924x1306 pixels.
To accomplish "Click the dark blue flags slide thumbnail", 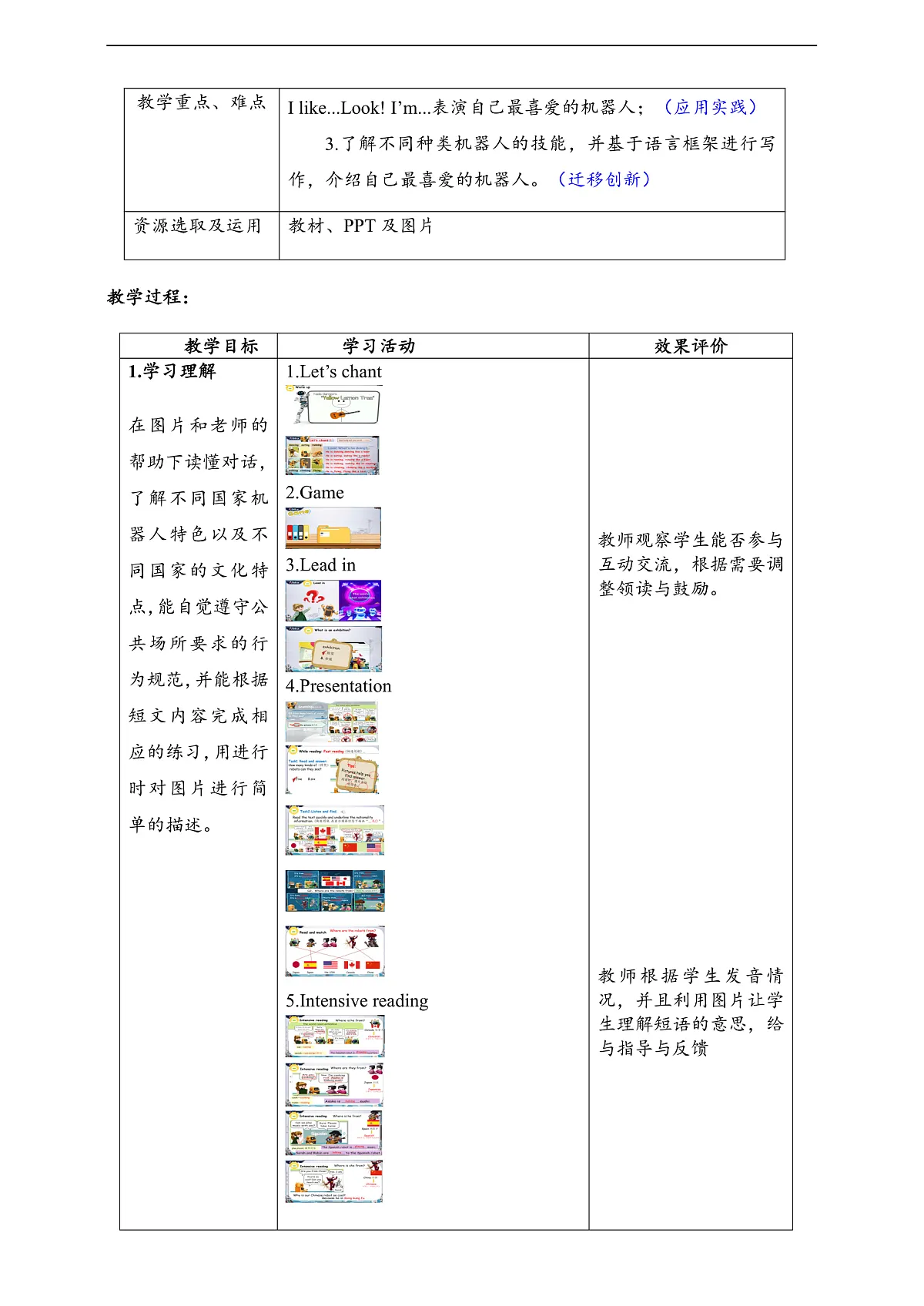I will pyautogui.click(x=335, y=891).
